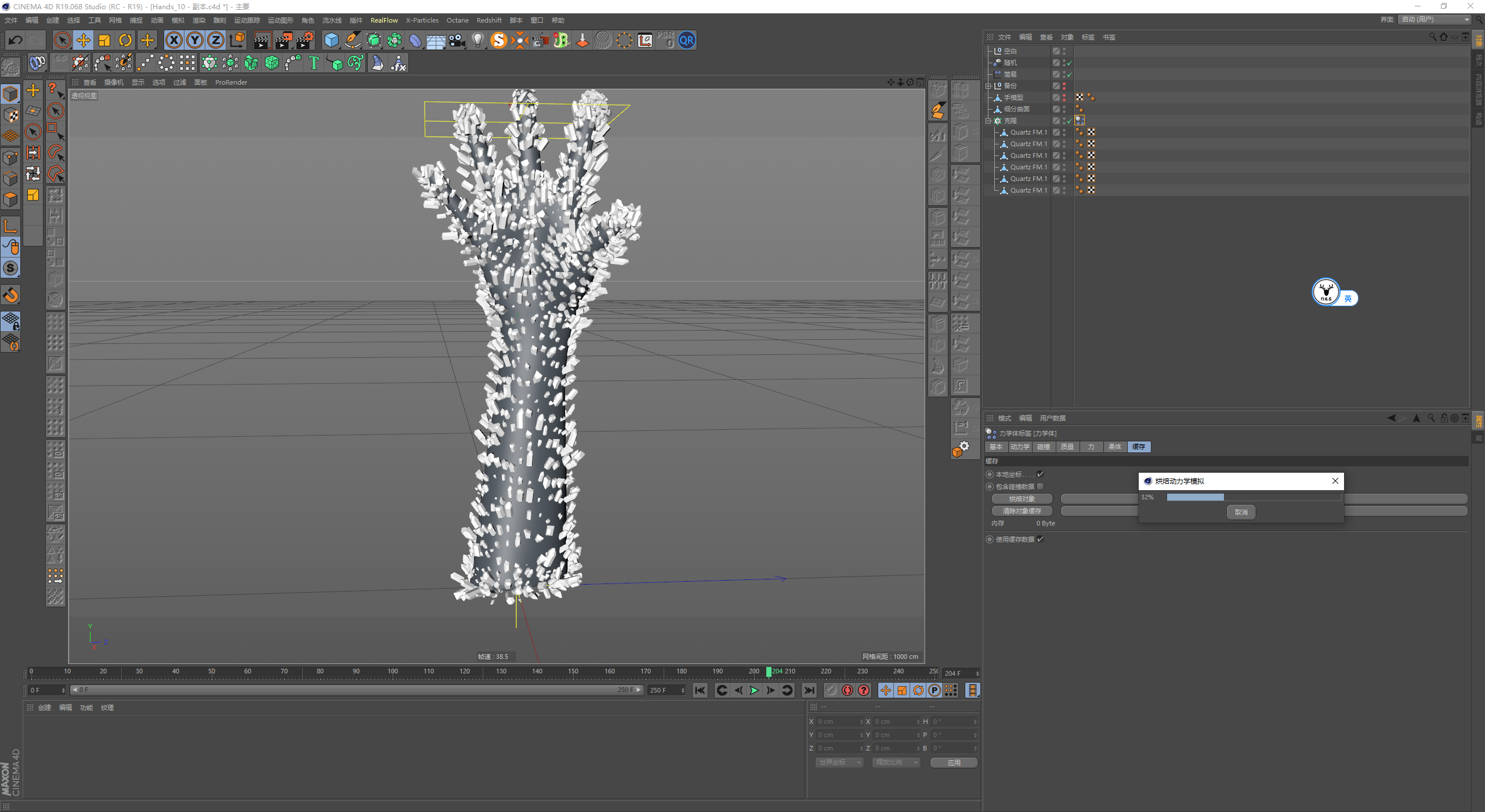Screen dimensions: 1485x812
Task: Click the Scale tool icon
Action: tap(104, 40)
